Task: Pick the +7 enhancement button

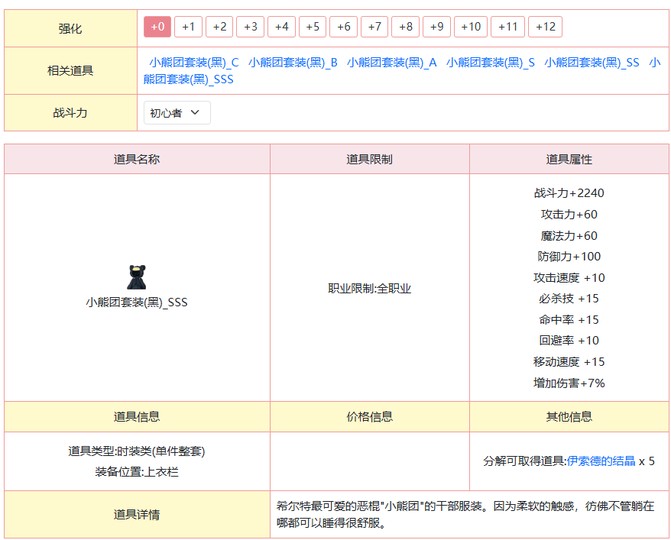Action: point(375,27)
